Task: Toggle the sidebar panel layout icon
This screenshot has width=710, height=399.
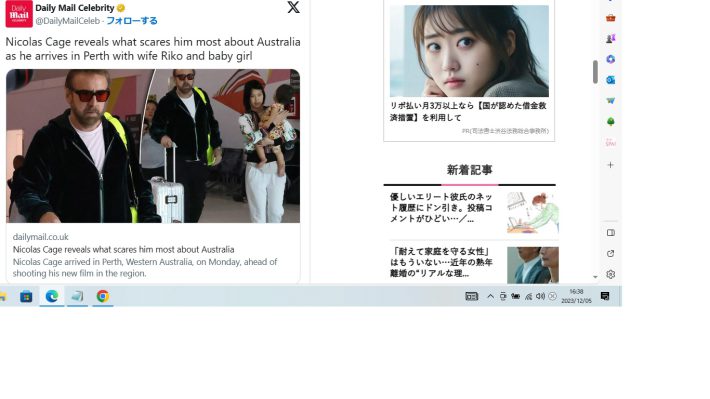Action: point(610,233)
